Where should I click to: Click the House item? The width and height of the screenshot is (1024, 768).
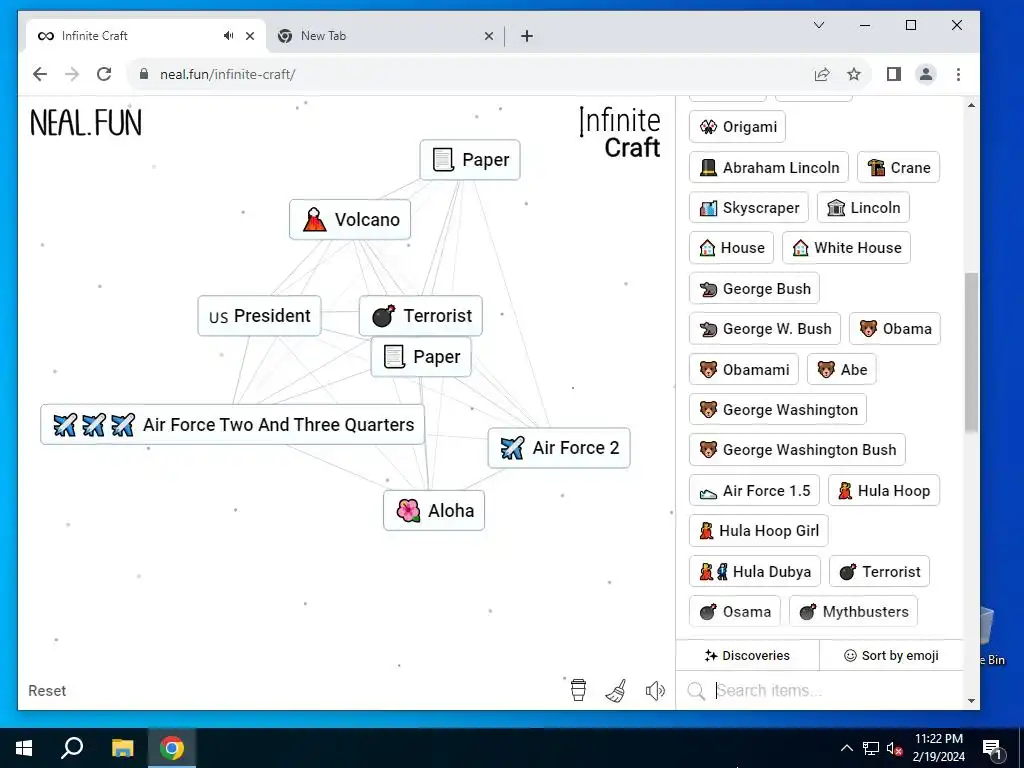click(731, 248)
